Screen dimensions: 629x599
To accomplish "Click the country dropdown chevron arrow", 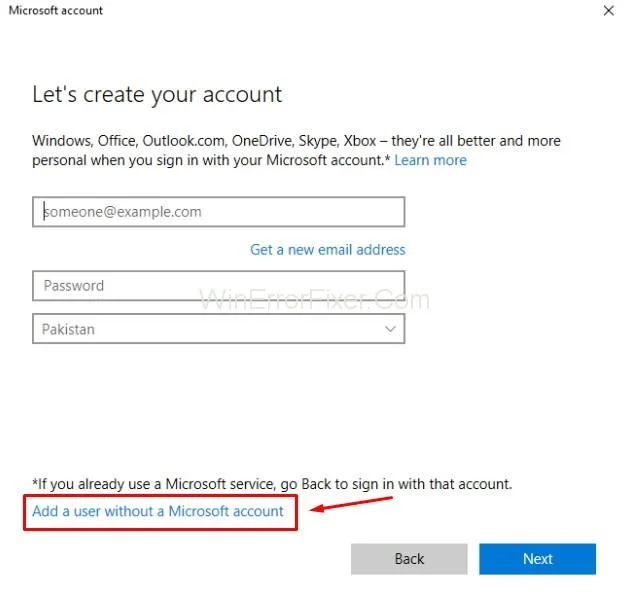I will click(x=390, y=329).
